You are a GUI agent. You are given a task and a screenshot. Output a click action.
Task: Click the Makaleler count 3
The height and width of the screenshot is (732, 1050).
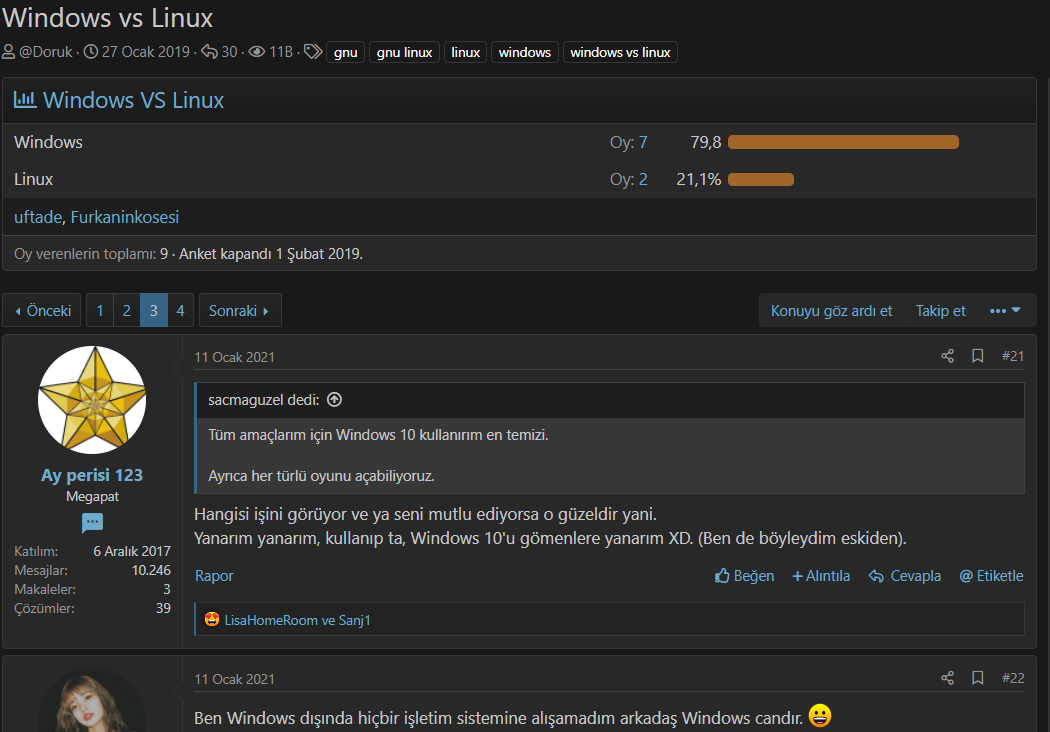point(167,589)
